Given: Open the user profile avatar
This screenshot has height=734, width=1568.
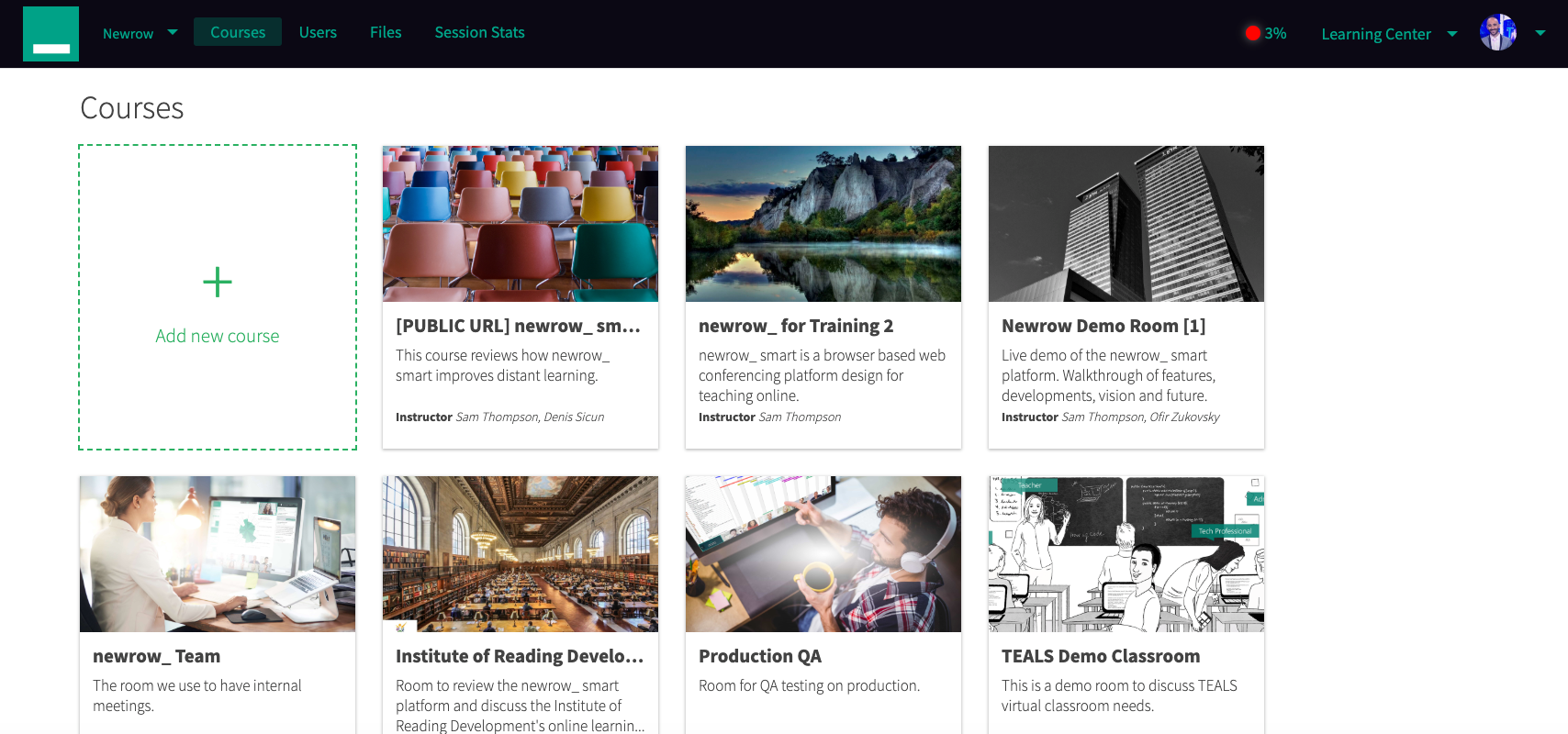Looking at the screenshot, I should click(1497, 32).
